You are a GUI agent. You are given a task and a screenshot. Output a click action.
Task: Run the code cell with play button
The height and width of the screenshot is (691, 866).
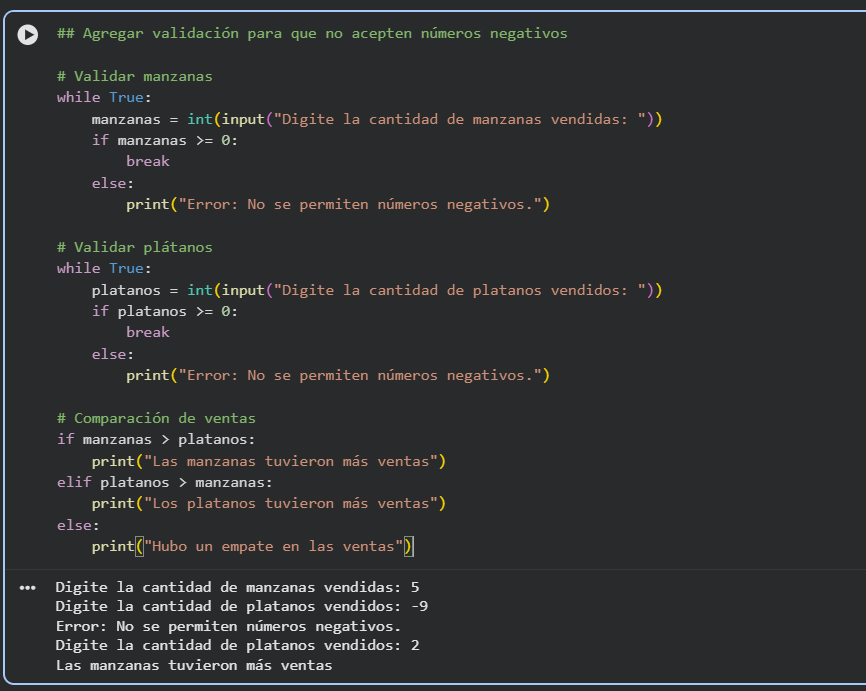[x=28, y=35]
